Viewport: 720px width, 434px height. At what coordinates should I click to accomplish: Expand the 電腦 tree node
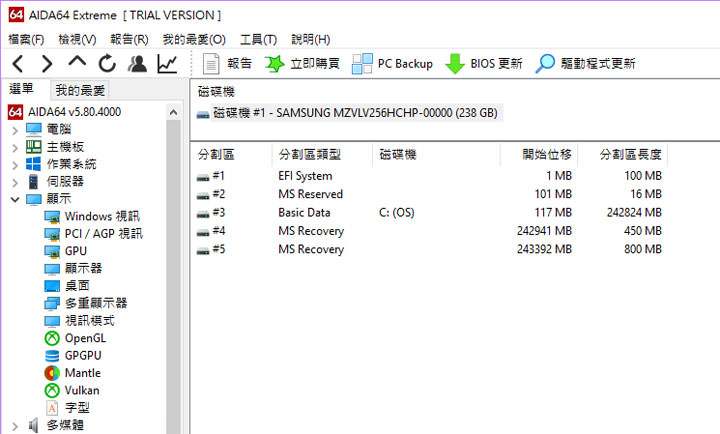click(x=14, y=130)
